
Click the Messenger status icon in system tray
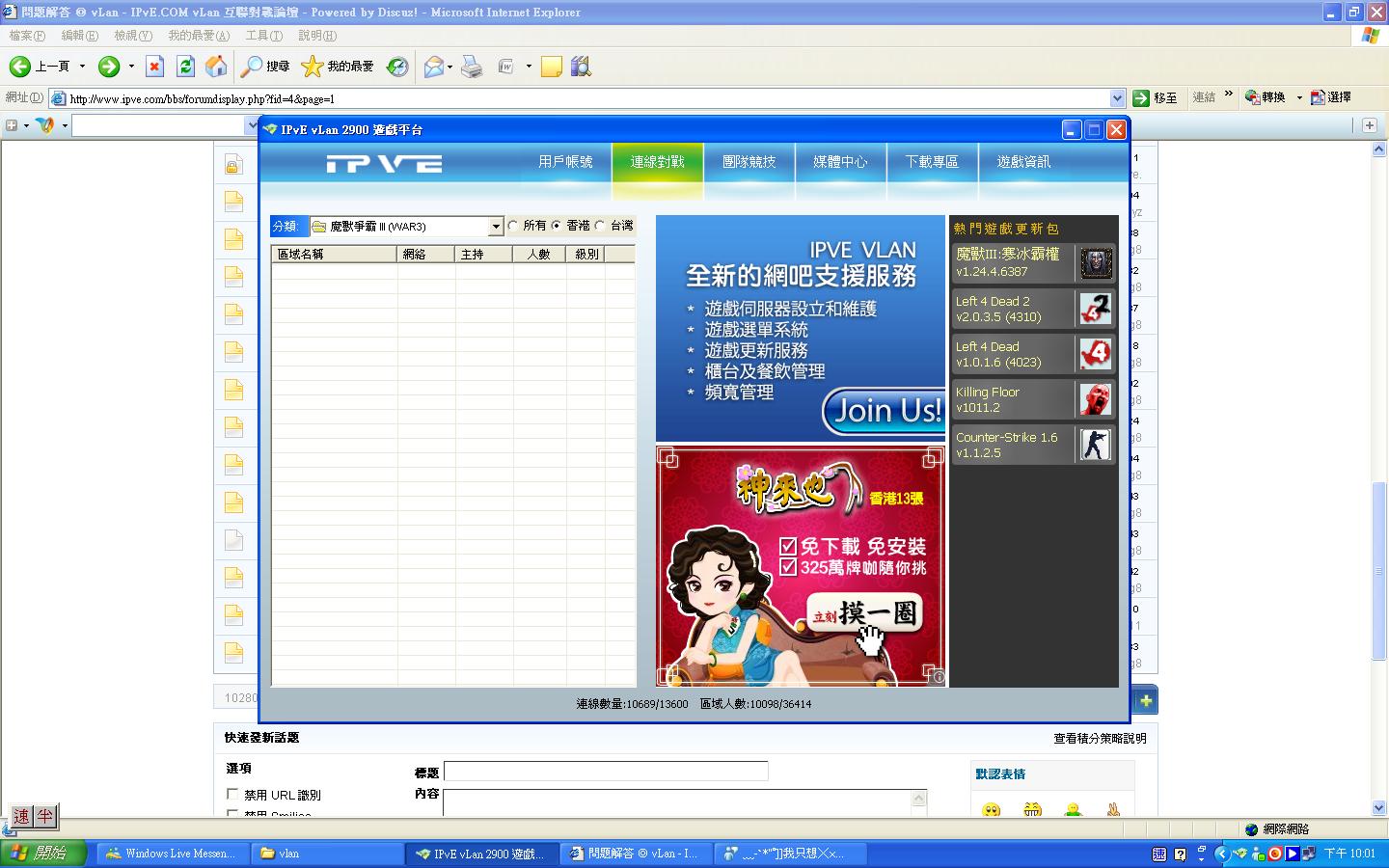1258,854
